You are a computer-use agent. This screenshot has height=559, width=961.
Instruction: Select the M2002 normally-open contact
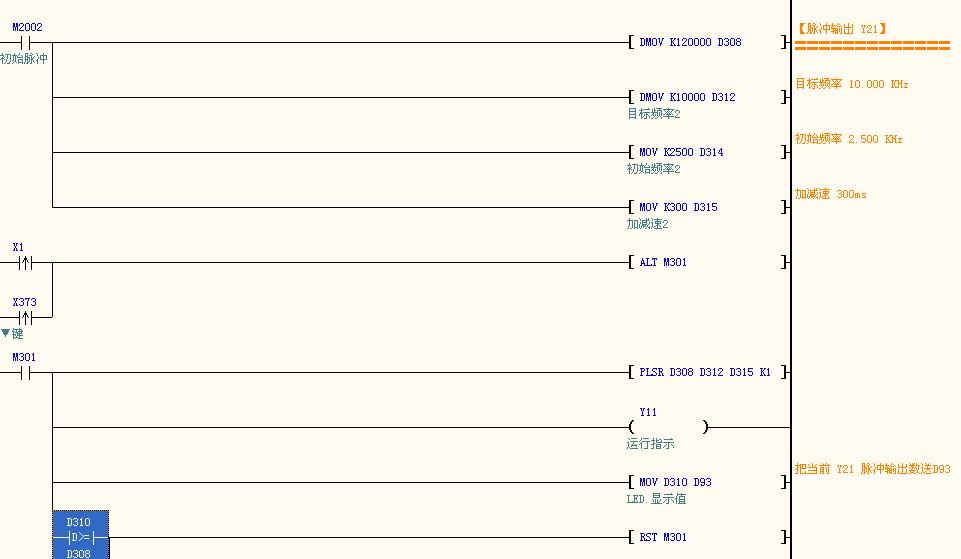click(x=26, y=43)
